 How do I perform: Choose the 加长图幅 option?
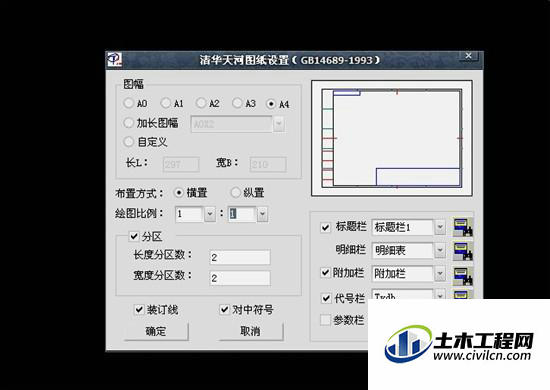(x=128, y=123)
